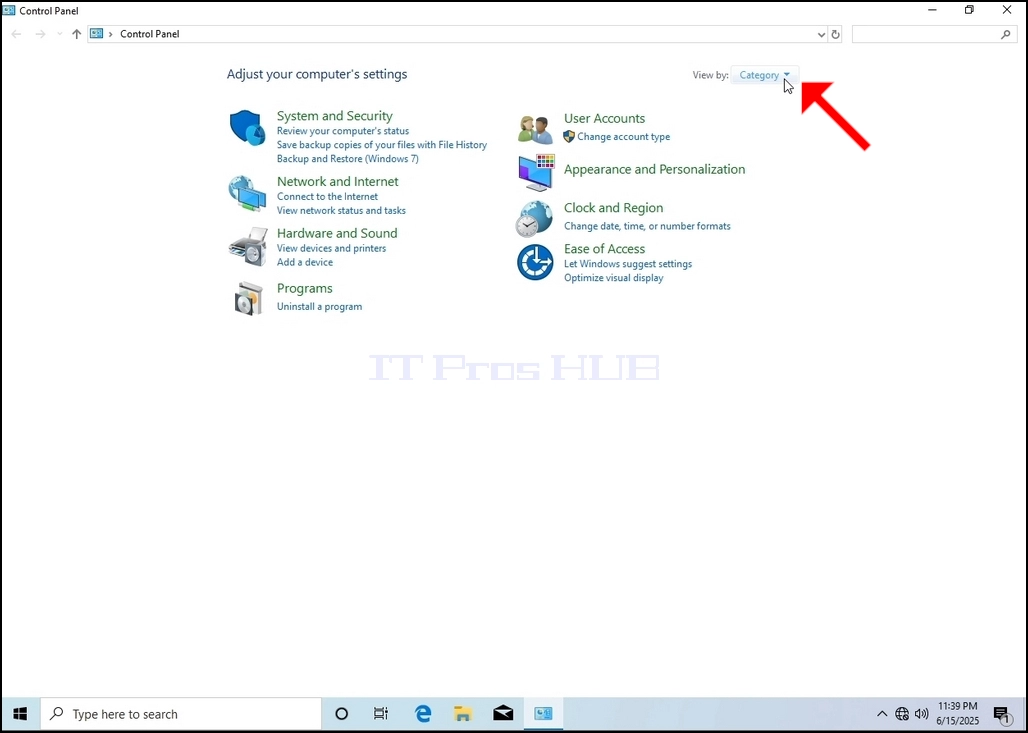Click Let Windows suggest settings
The image size is (1028, 733).
point(628,264)
